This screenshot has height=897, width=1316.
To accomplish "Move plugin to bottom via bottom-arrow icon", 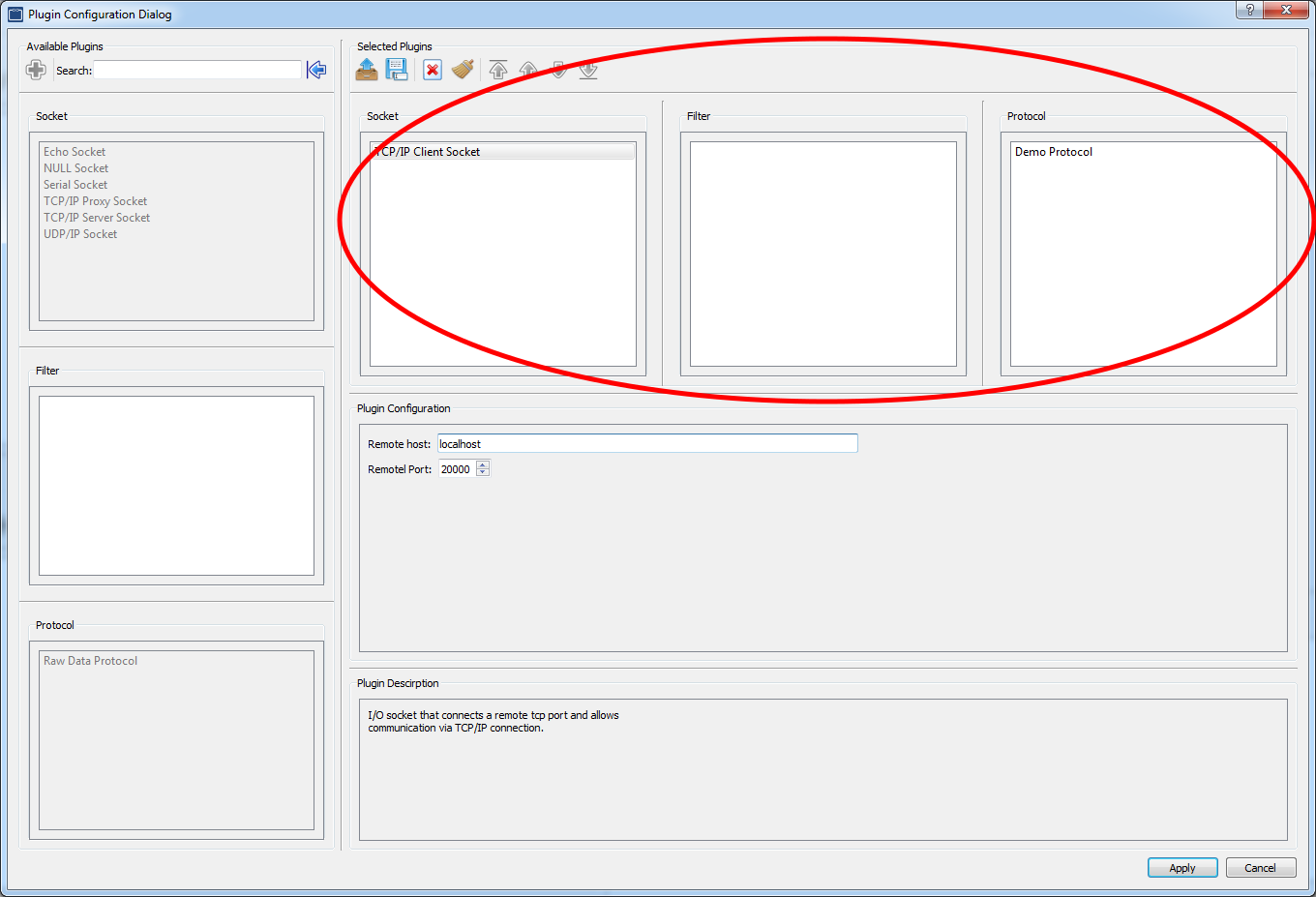I will [x=588, y=69].
